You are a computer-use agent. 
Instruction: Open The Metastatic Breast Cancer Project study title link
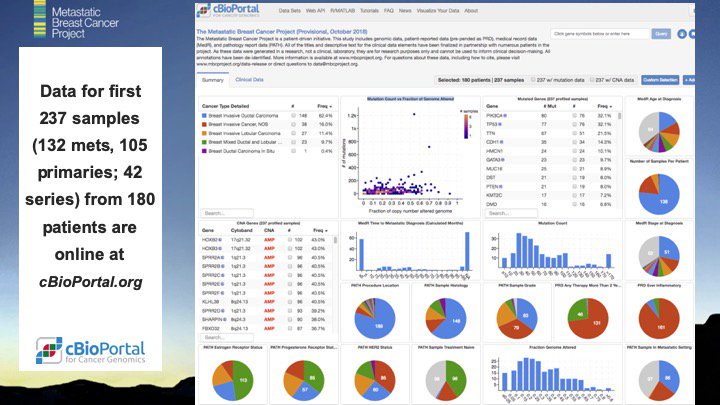tap(282, 32)
